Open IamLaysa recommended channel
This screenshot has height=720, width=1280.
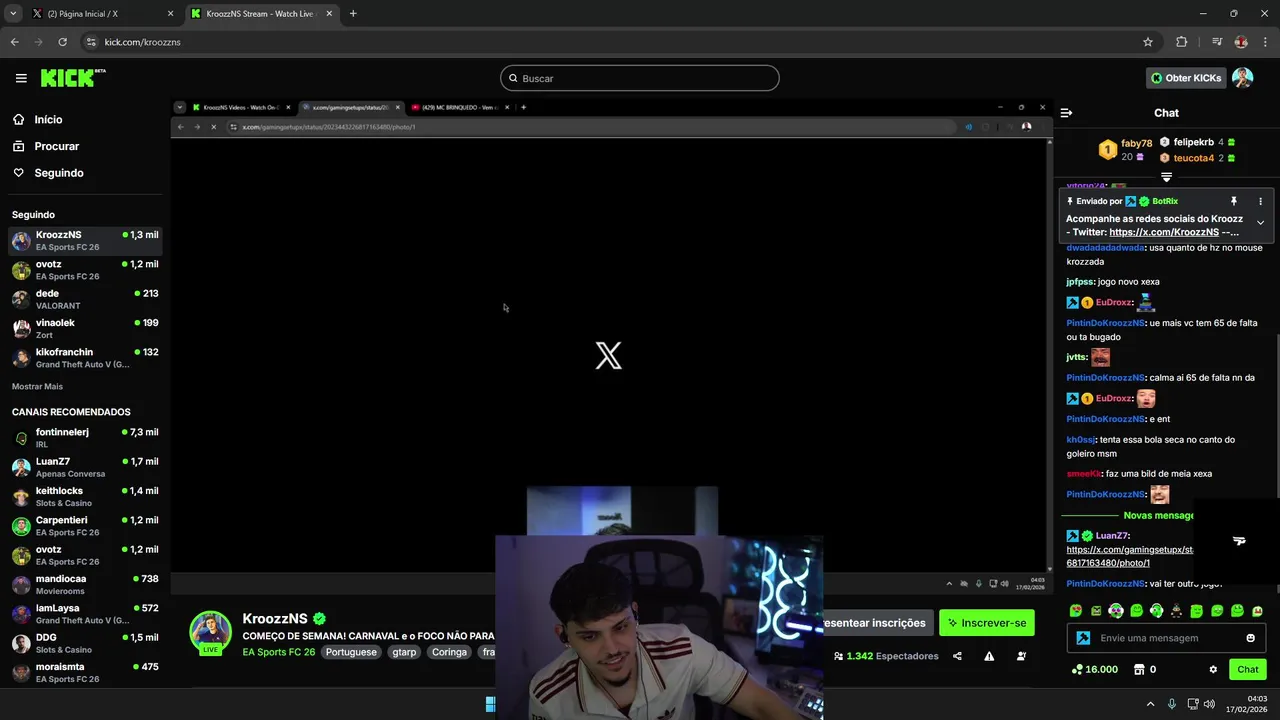(x=84, y=614)
